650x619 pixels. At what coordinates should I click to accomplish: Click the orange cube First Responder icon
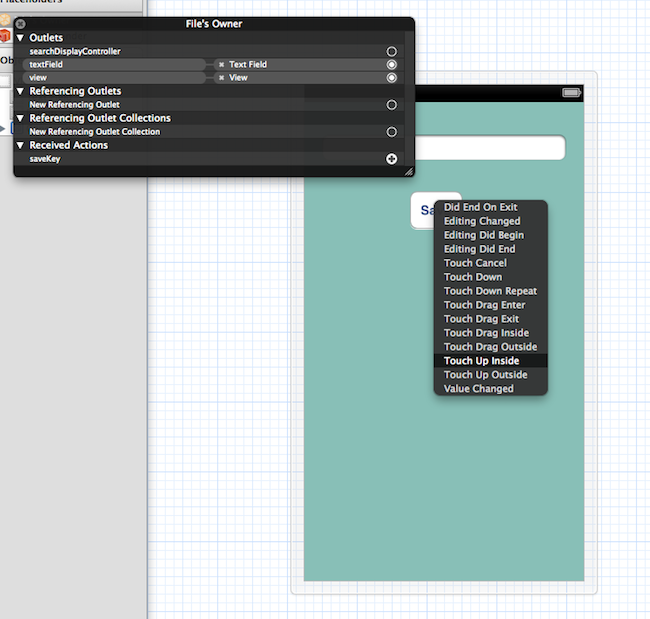[x=5, y=36]
